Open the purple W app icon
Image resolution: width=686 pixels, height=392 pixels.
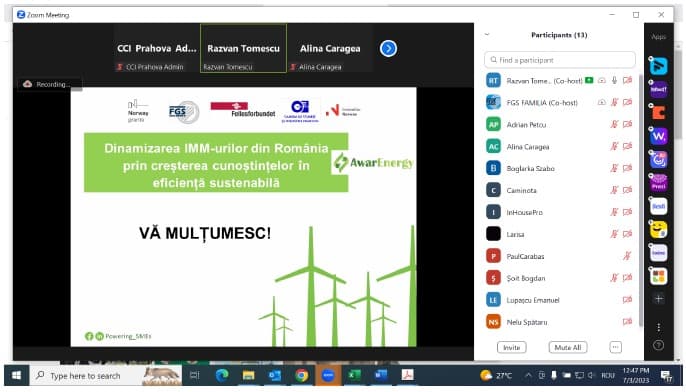(x=658, y=136)
